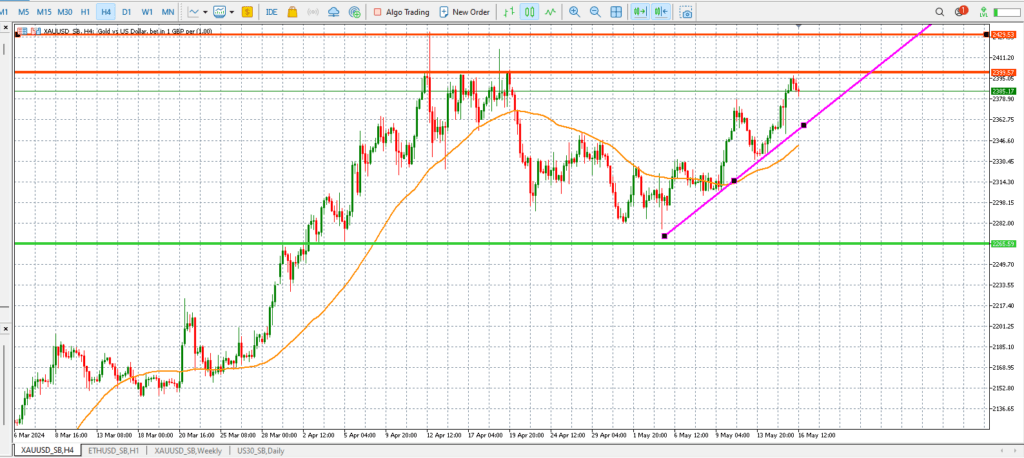
Task: Switch to the ETHUSD_SB,H1 chart tab
Action: click(x=113, y=450)
